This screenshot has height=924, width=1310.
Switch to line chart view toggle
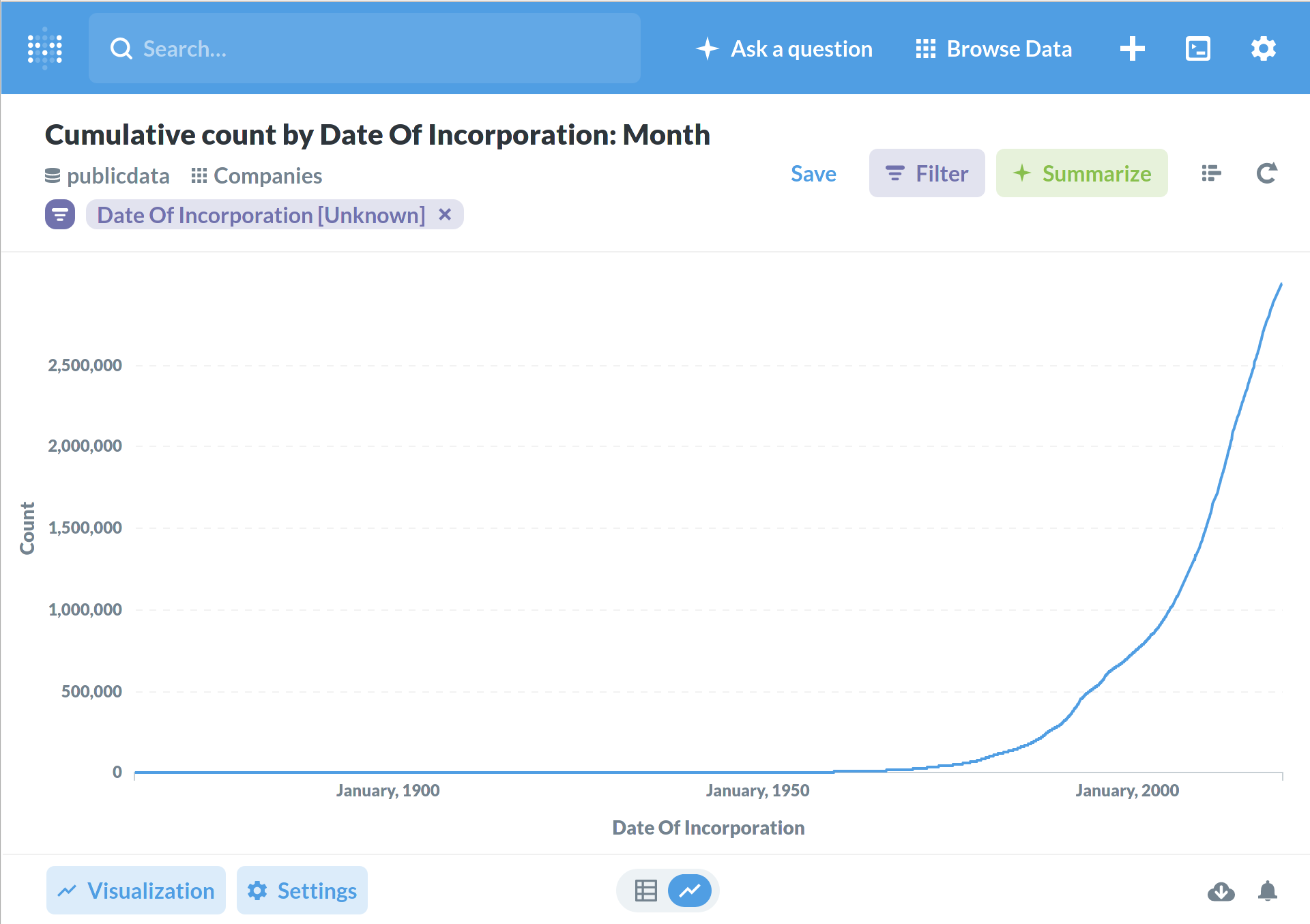point(690,891)
